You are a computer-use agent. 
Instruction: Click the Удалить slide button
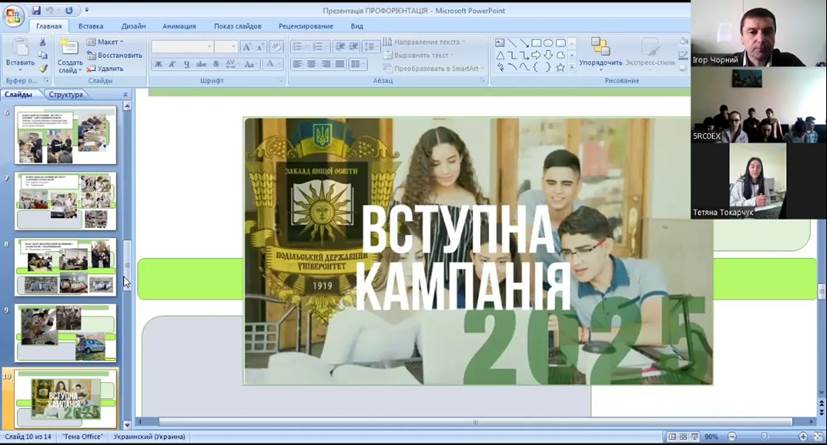106,68
